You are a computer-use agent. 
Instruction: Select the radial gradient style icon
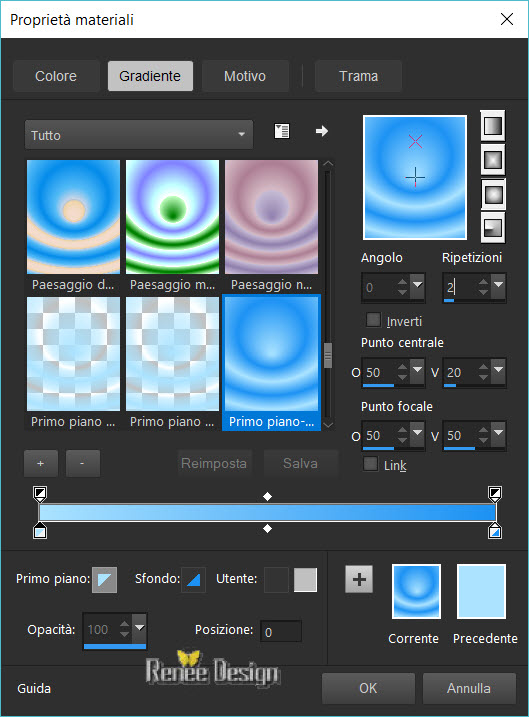point(492,228)
